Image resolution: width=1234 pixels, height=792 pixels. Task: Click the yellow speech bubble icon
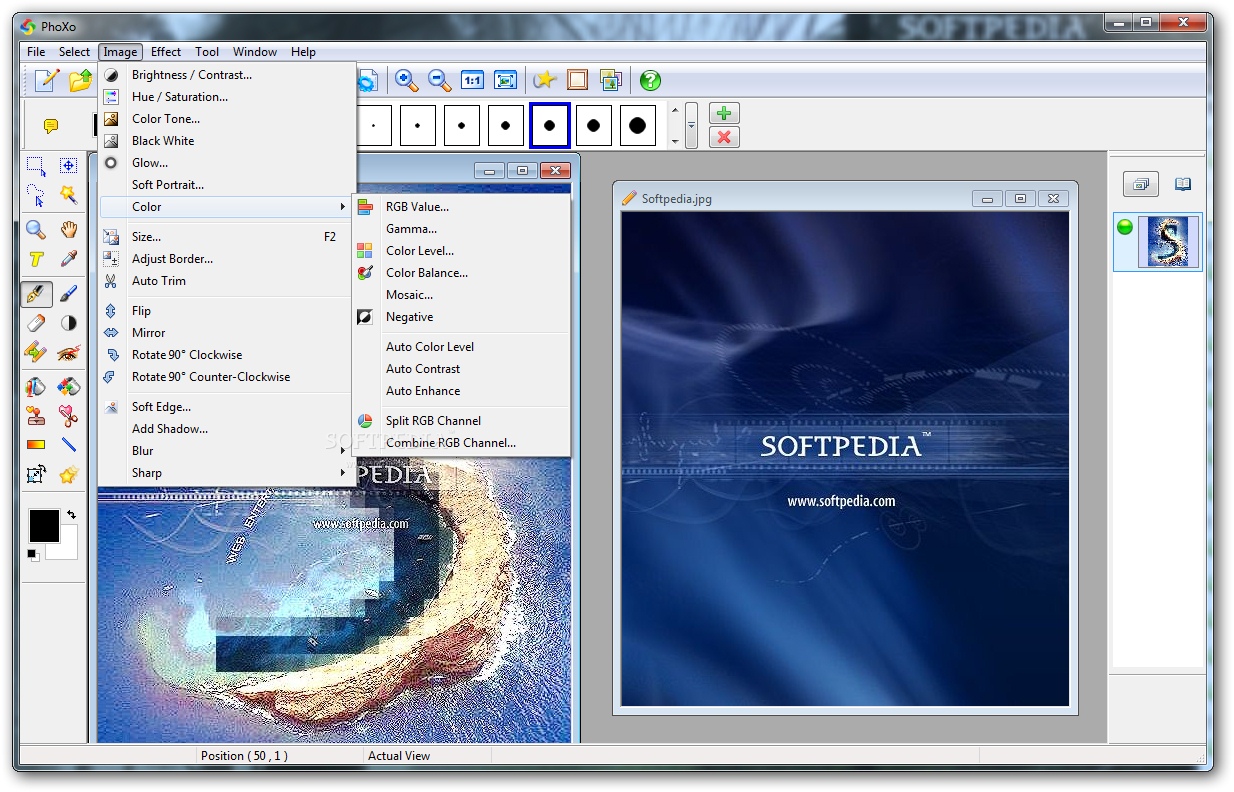[51, 126]
